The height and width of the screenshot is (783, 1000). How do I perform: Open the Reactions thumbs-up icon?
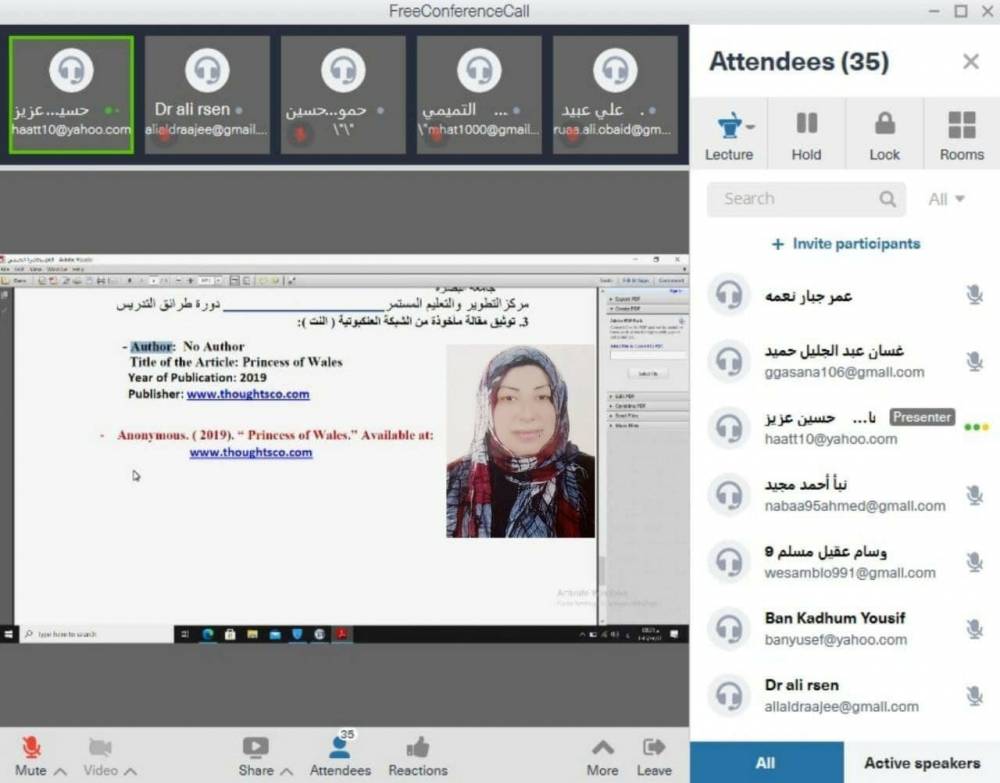coord(418,747)
